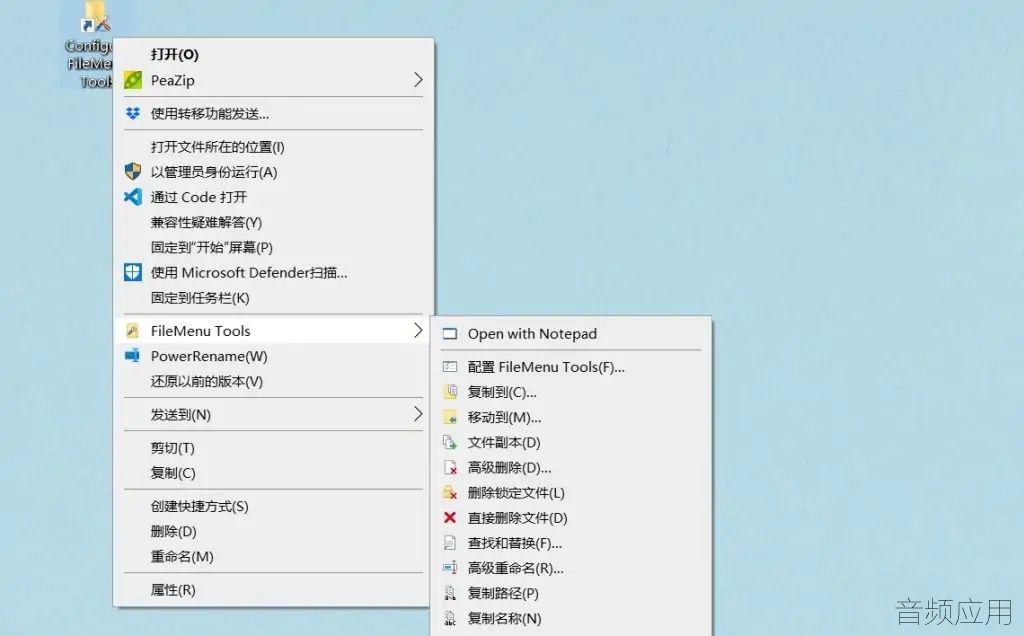The height and width of the screenshot is (636, 1024).
Task: Click the 复制到 folder icon
Action: click(450, 392)
